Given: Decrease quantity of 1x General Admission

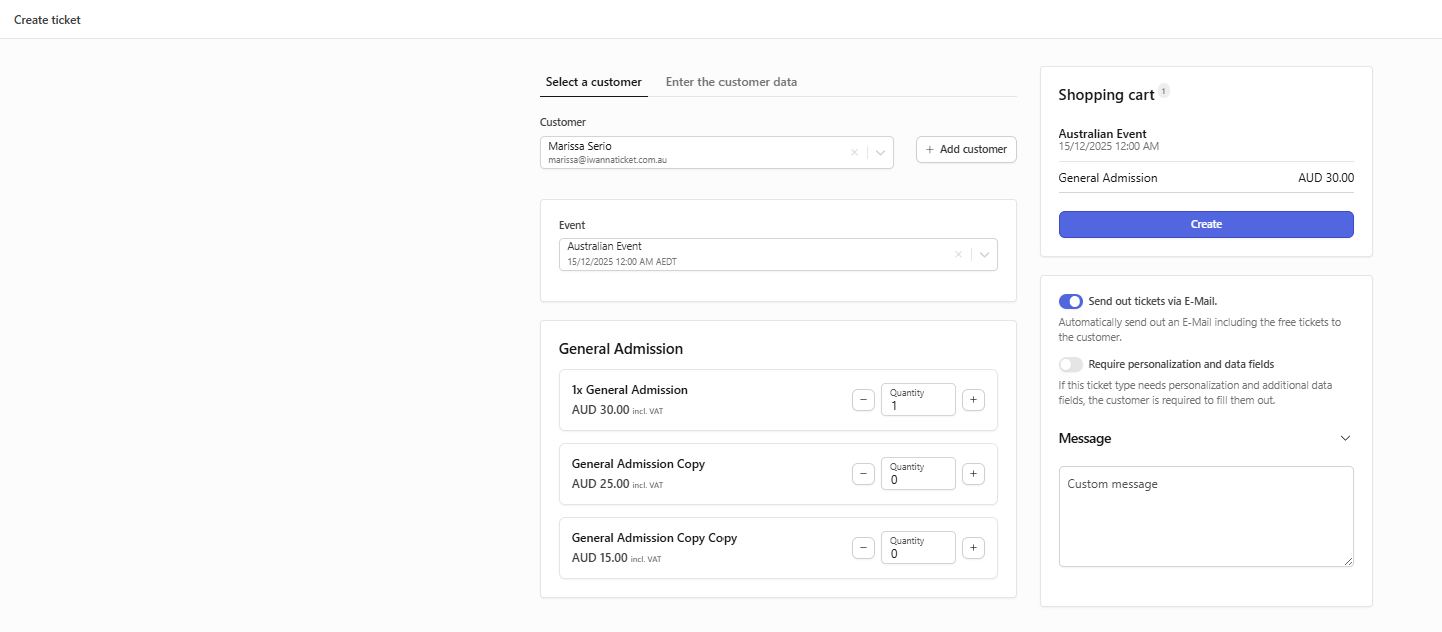Looking at the screenshot, I should pyautogui.click(x=863, y=400).
